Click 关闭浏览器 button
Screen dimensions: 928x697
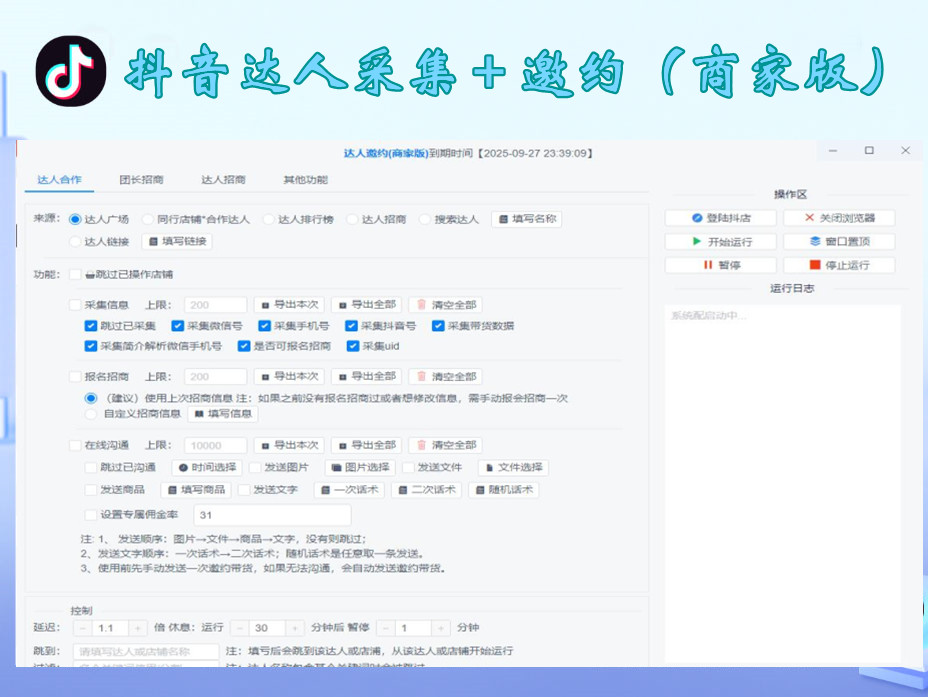839,218
